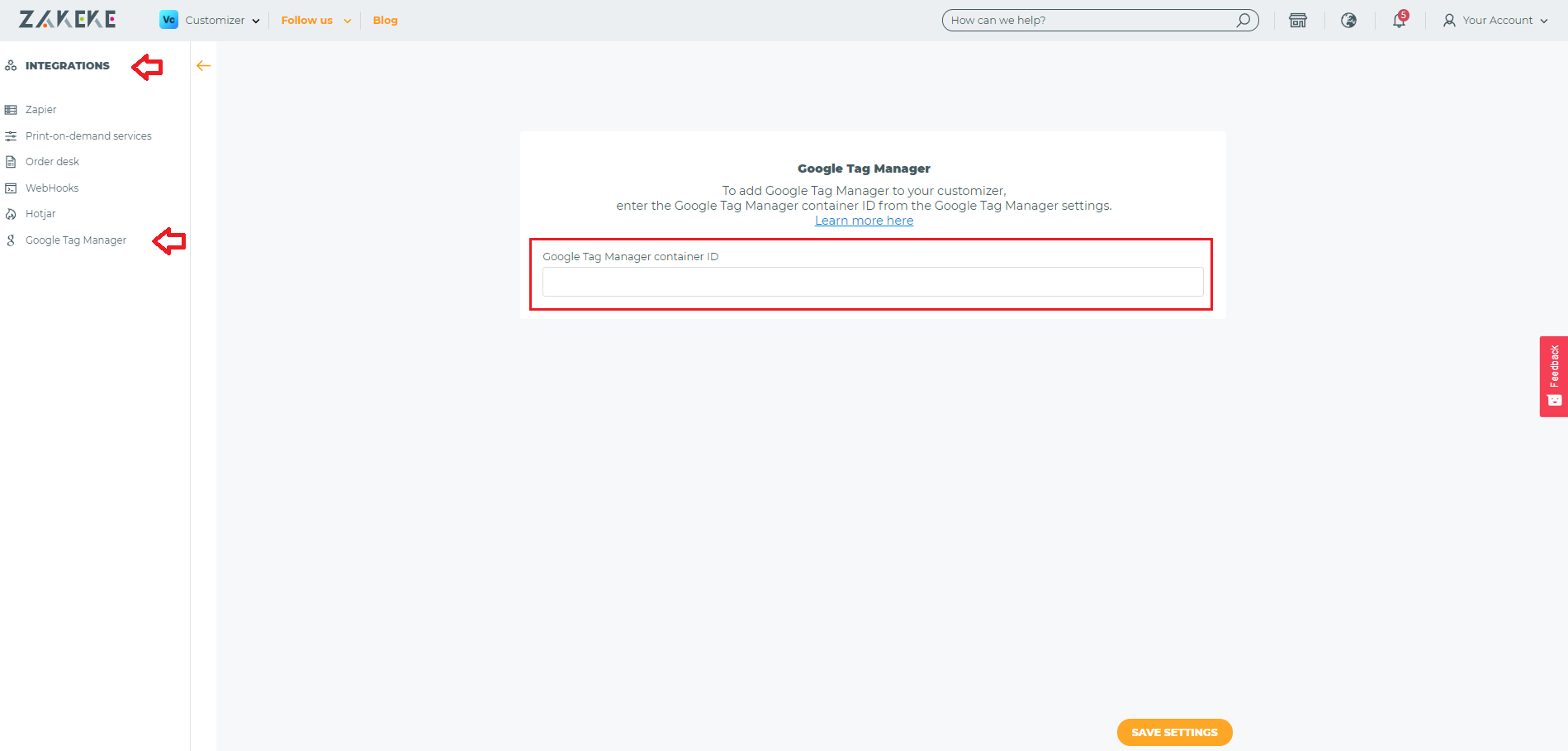Open Hotjar integration

point(40,213)
